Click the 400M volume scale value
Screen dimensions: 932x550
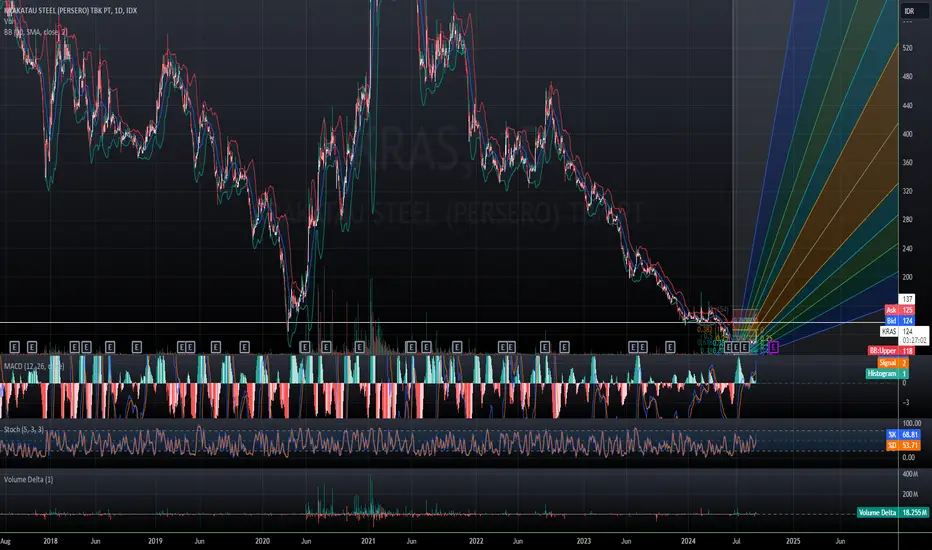910,474
